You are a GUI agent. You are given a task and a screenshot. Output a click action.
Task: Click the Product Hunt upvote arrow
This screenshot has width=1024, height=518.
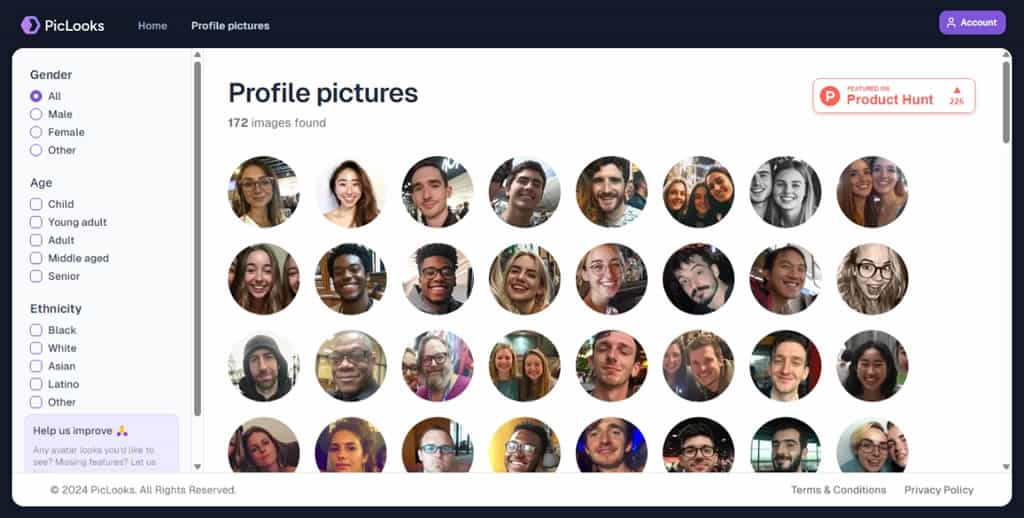tap(957, 90)
